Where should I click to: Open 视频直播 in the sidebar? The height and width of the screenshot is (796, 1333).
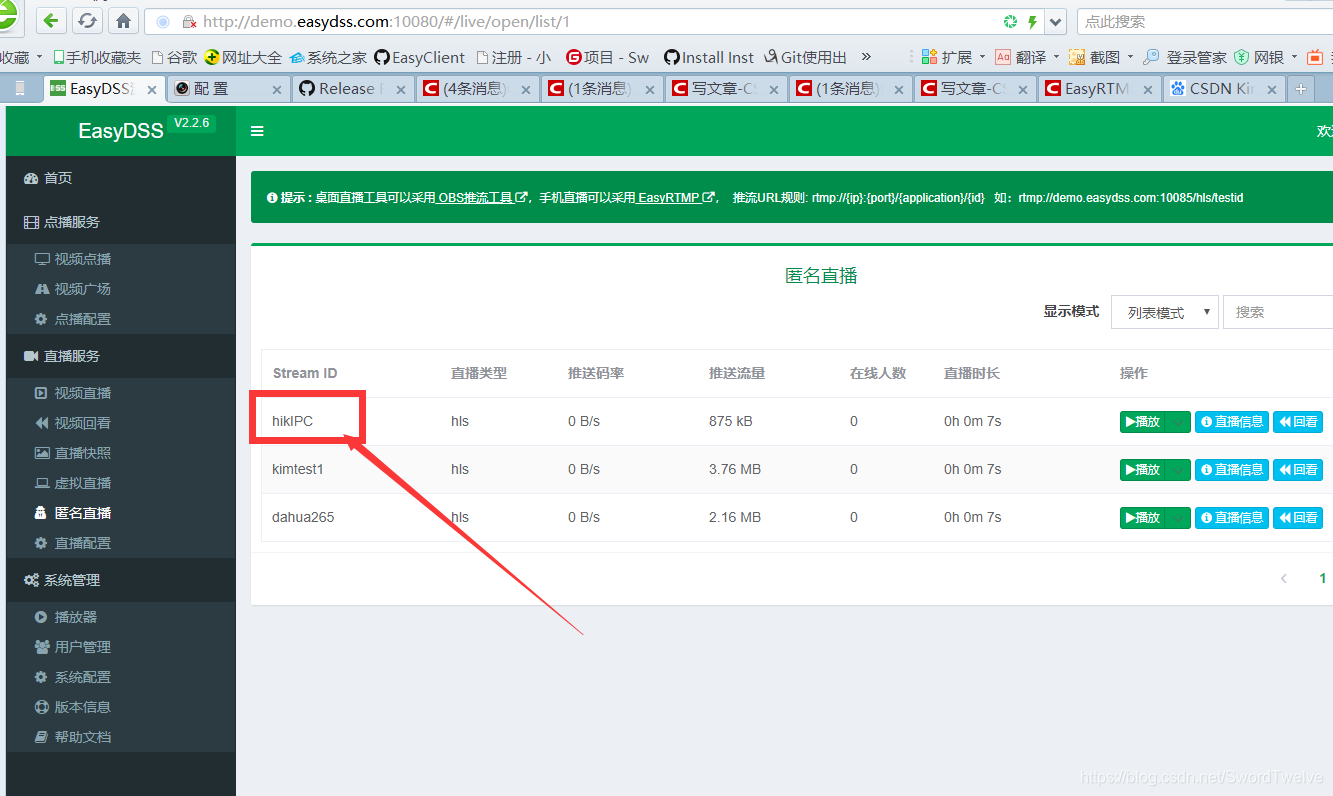pos(120,393)
